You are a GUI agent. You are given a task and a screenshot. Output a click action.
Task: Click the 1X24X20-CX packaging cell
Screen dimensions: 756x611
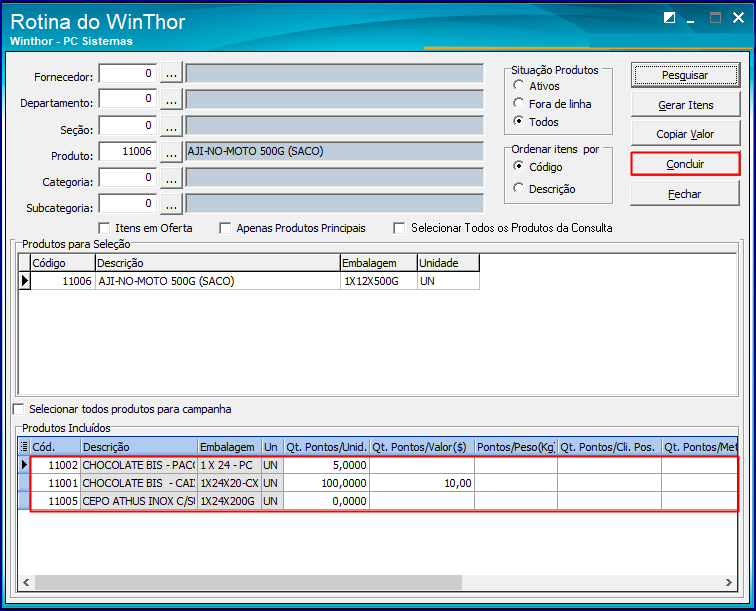click(x=230, y=483)
